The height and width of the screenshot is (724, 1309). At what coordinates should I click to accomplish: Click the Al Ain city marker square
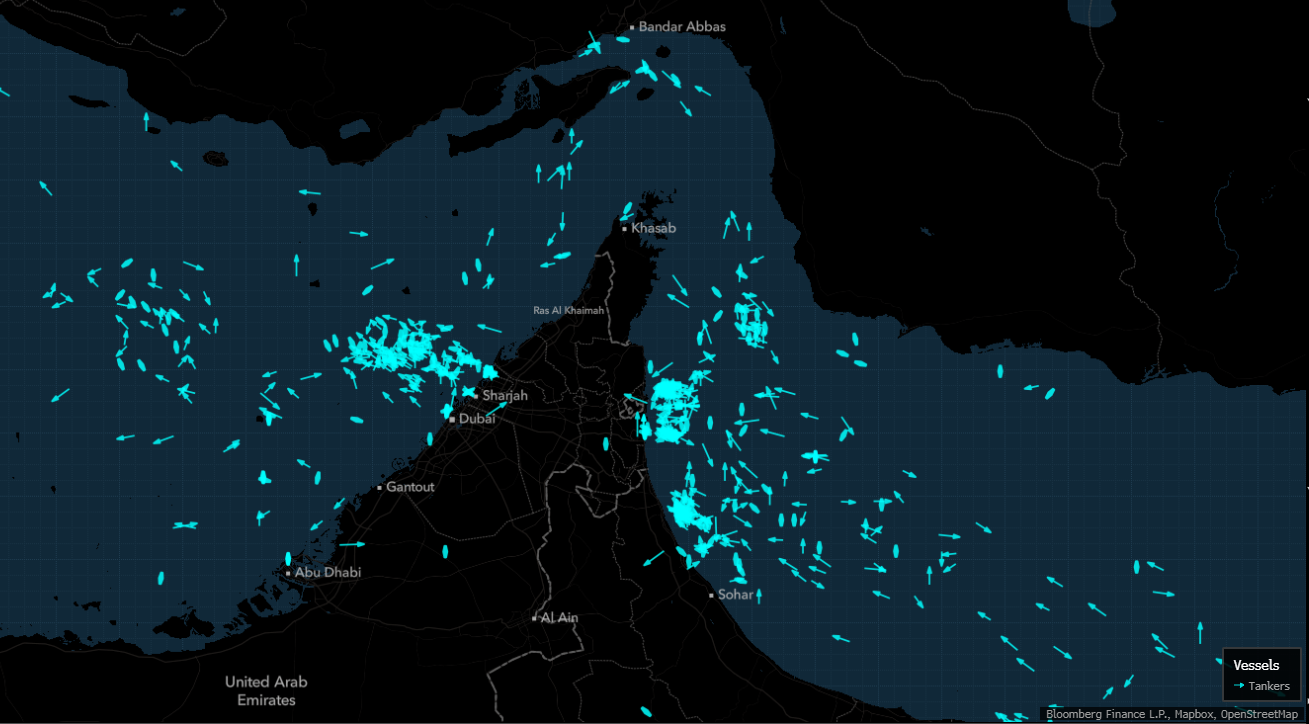click(534, 618)
